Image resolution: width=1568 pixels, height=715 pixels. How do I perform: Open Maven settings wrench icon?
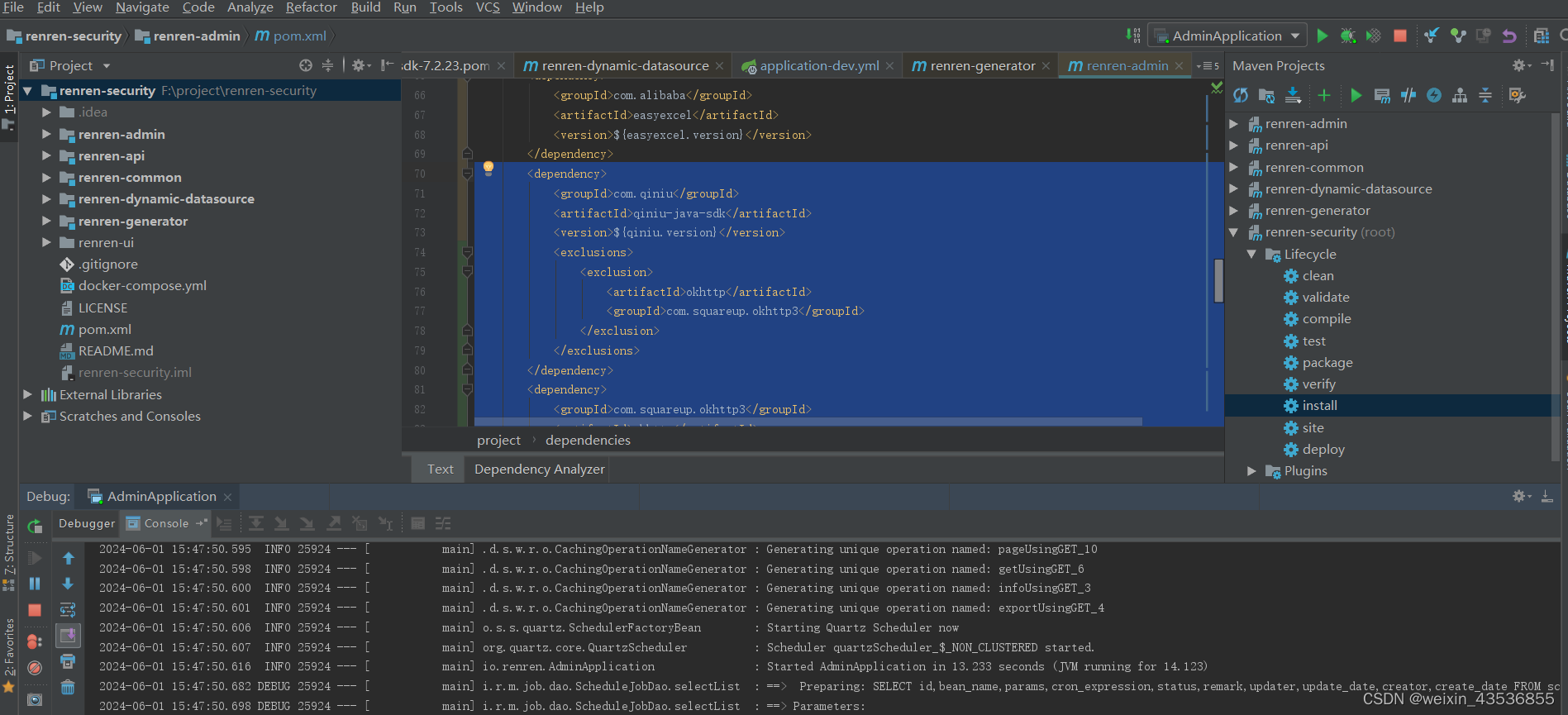point(1518,95)
